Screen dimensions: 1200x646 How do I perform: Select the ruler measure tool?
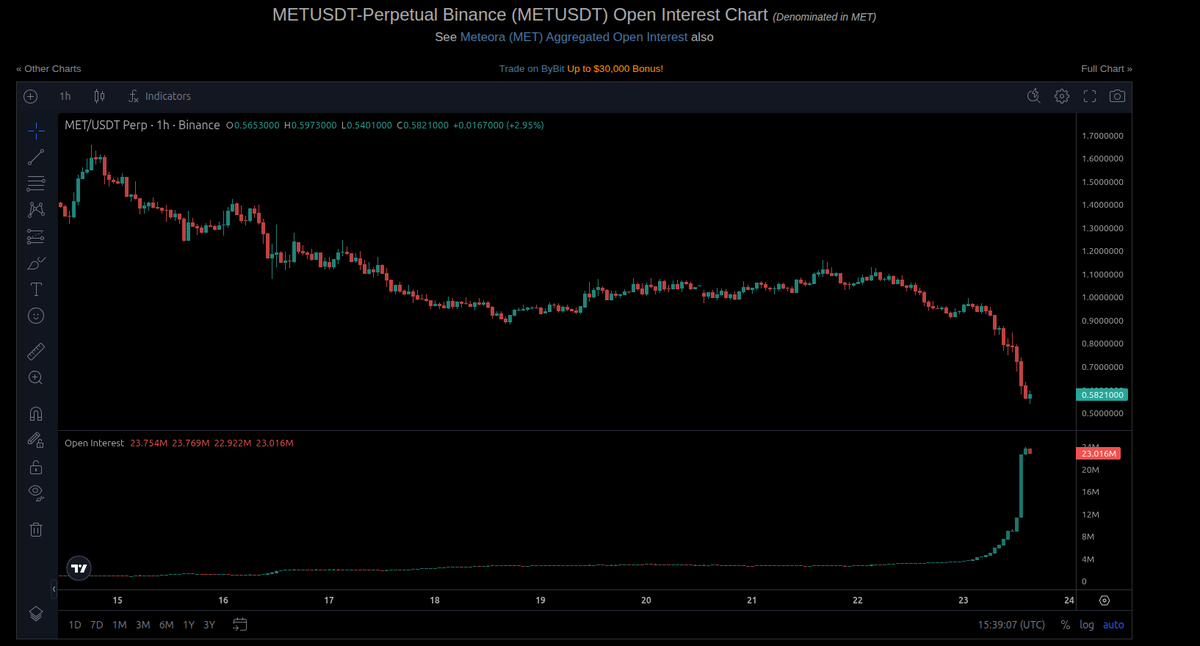click(x=36, y=351)
